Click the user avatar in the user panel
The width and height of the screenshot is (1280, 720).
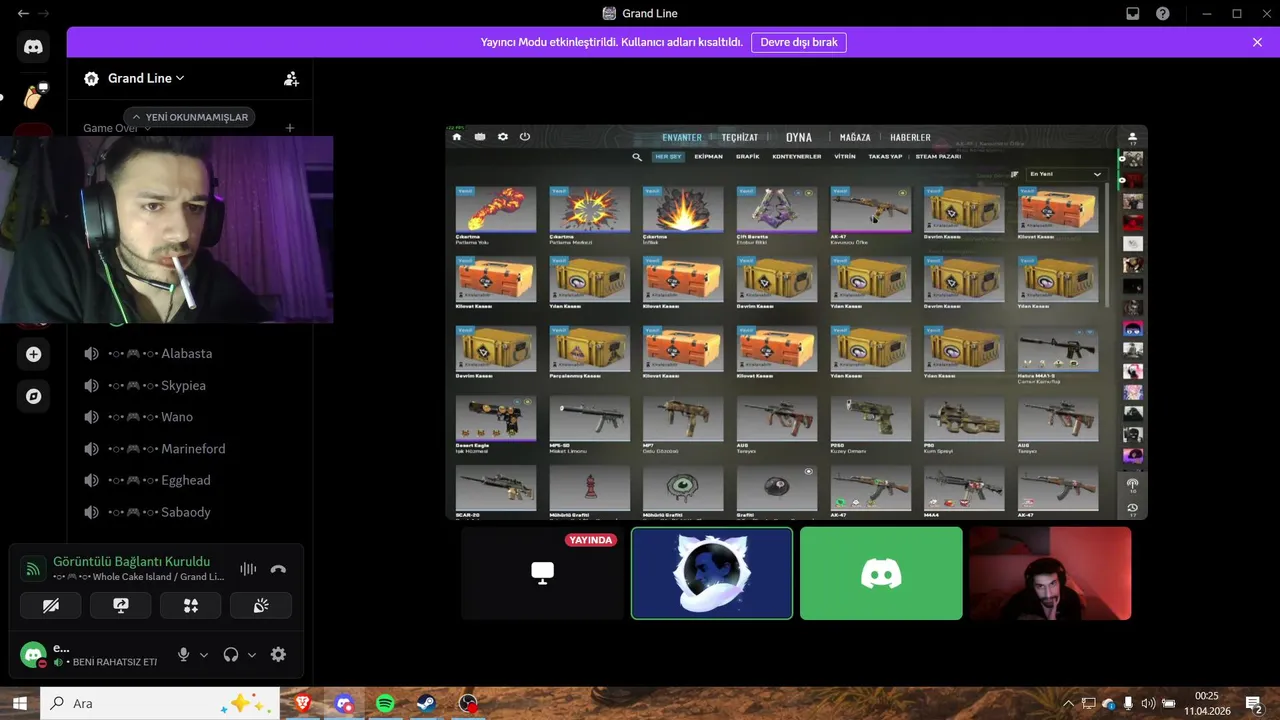33,655
